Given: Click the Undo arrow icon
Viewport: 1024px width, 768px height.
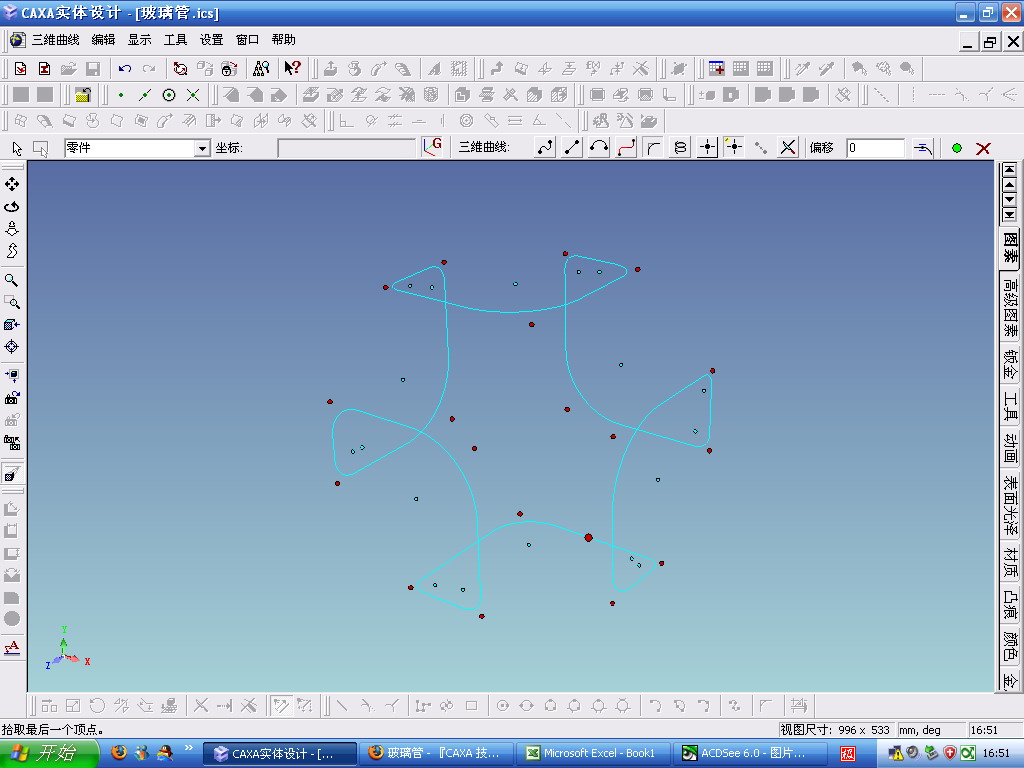Looking at the screenshot, I should tap(125, 69).
